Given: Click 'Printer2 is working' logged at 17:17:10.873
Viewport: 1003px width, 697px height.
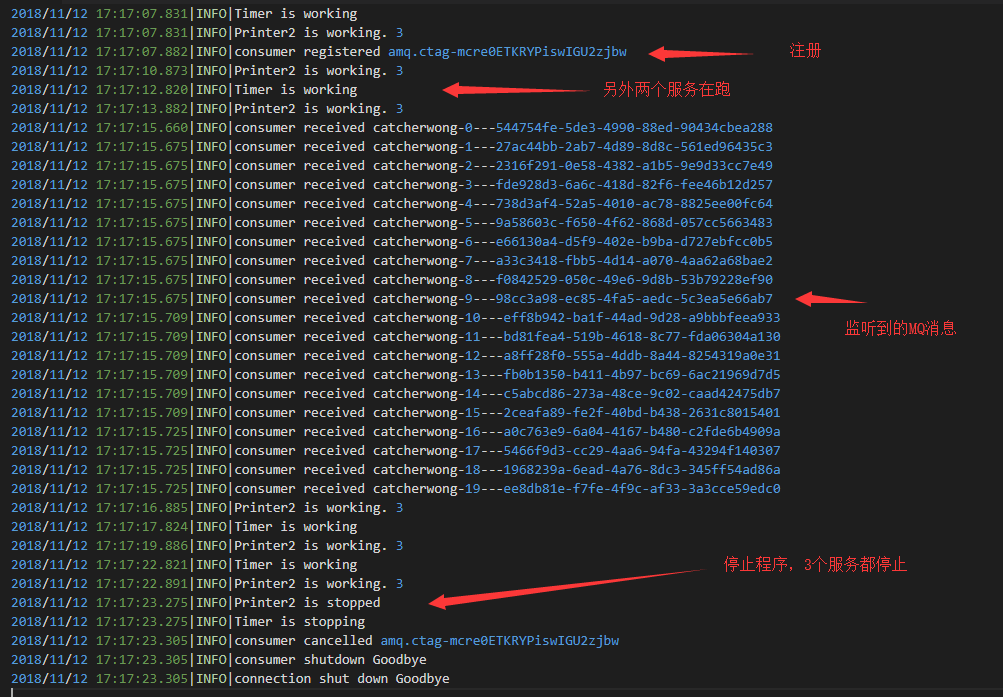Looking at the screenshot, I should (x=319, y=71).
